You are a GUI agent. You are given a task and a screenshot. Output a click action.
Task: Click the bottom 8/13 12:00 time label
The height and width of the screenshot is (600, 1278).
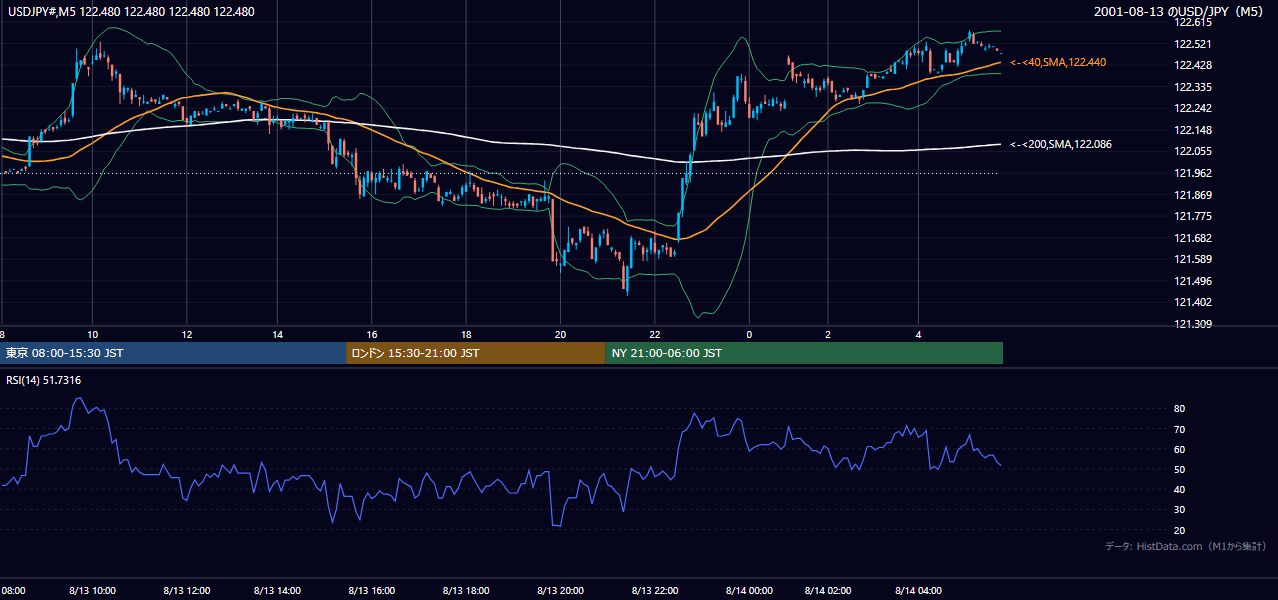click(x=186, y=590)
